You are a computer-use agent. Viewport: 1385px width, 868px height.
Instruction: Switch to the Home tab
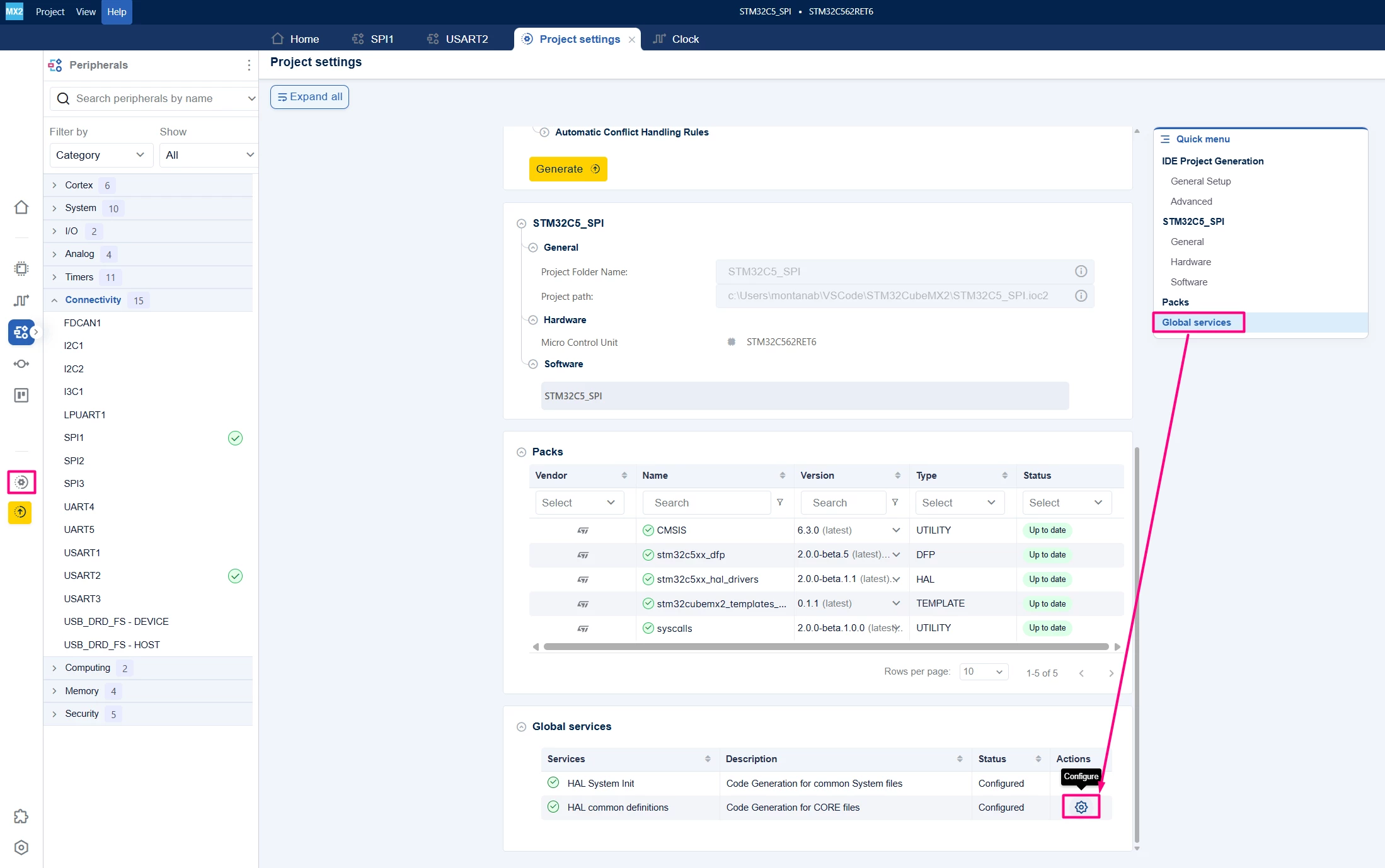click(x=295, y=39)
